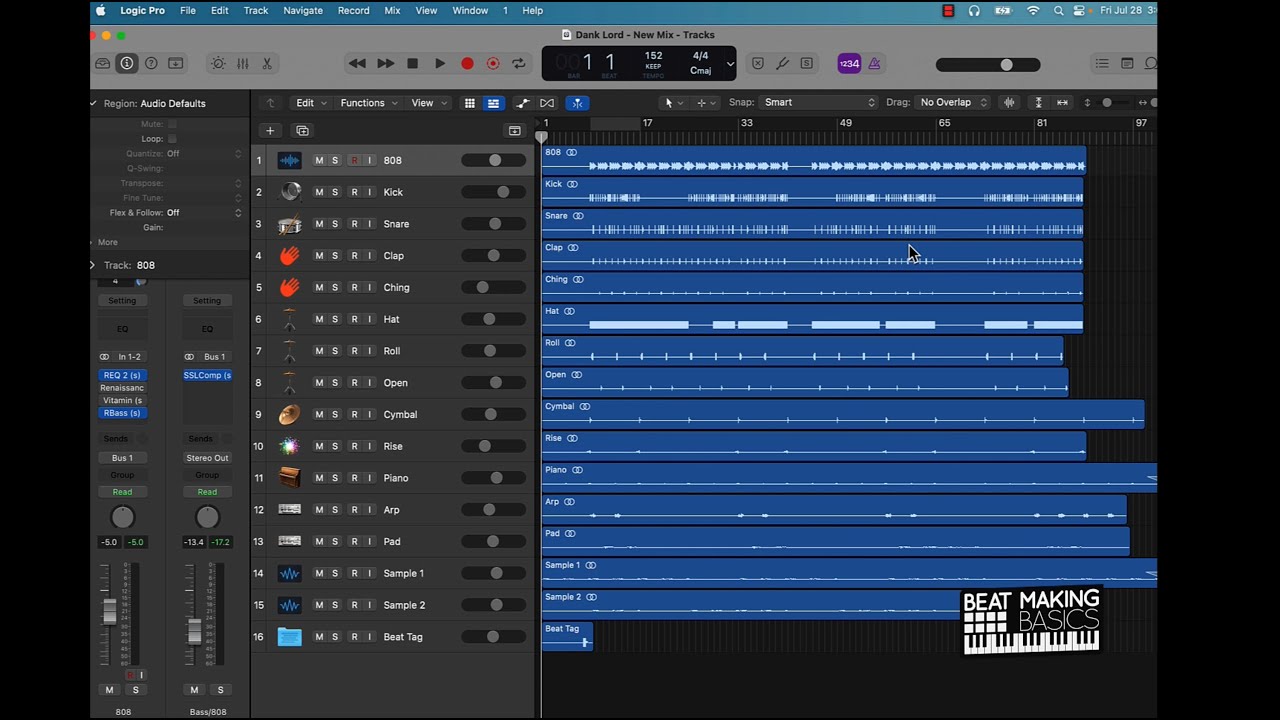Click the Bus 1 output slot
This screenshot has width=1280, height=720.
point(122,458)
